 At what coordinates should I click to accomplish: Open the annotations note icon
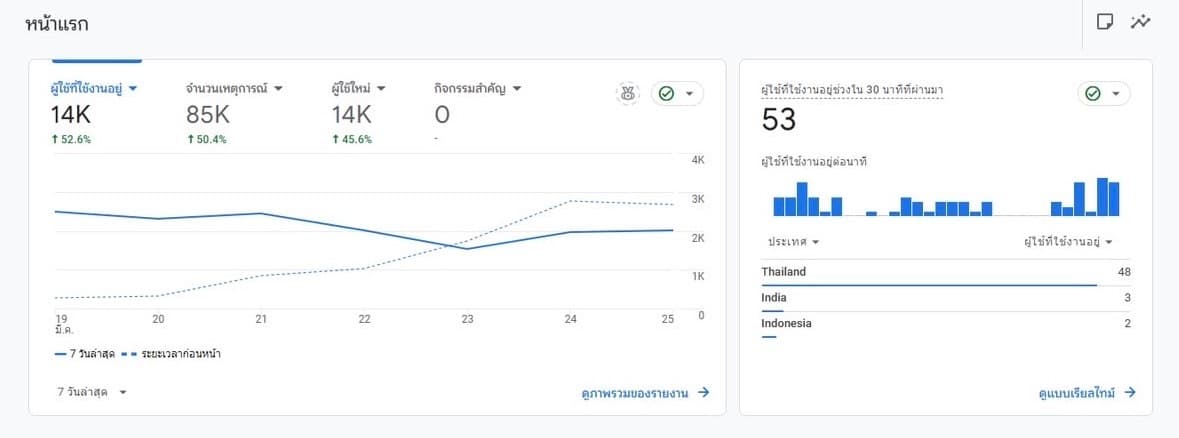click(1105, 22)
